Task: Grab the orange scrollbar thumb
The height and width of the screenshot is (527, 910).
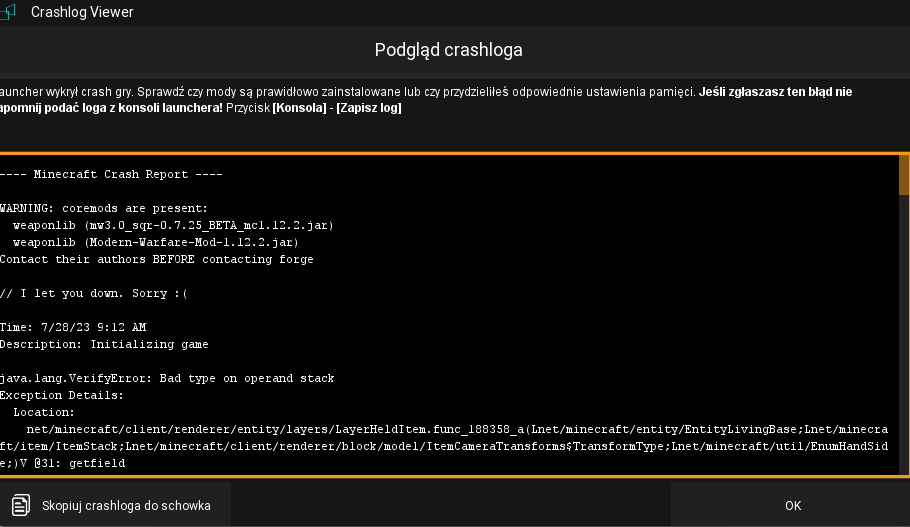Action: tap(904, 175)
